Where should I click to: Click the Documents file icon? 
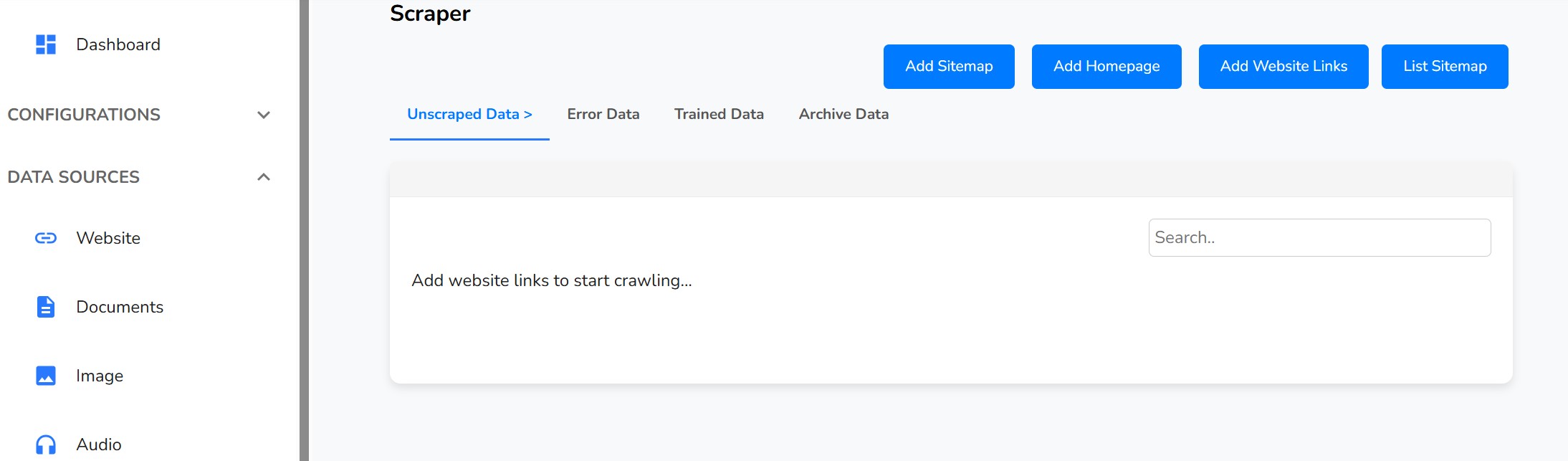click(46, 307)
